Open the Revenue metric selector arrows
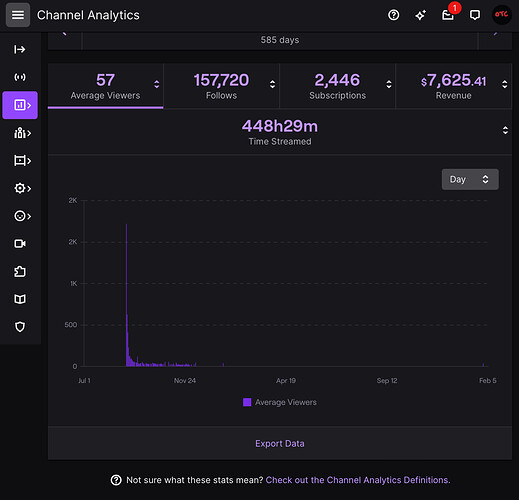The image size is (519, 500). point(505,84)
